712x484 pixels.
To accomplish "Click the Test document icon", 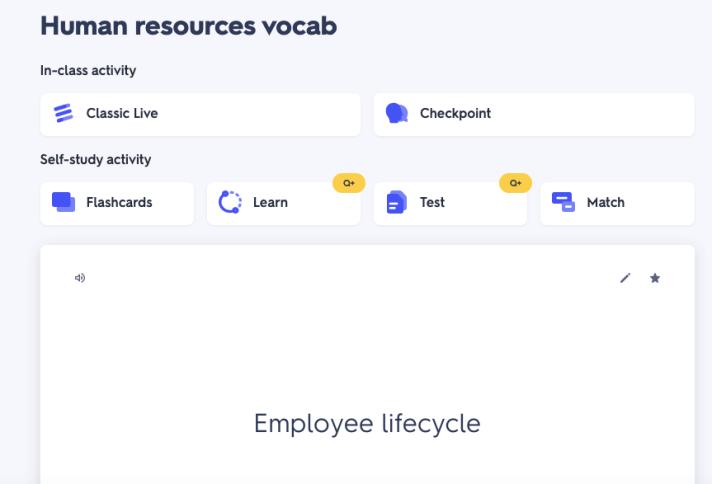I will pos(397,202).
